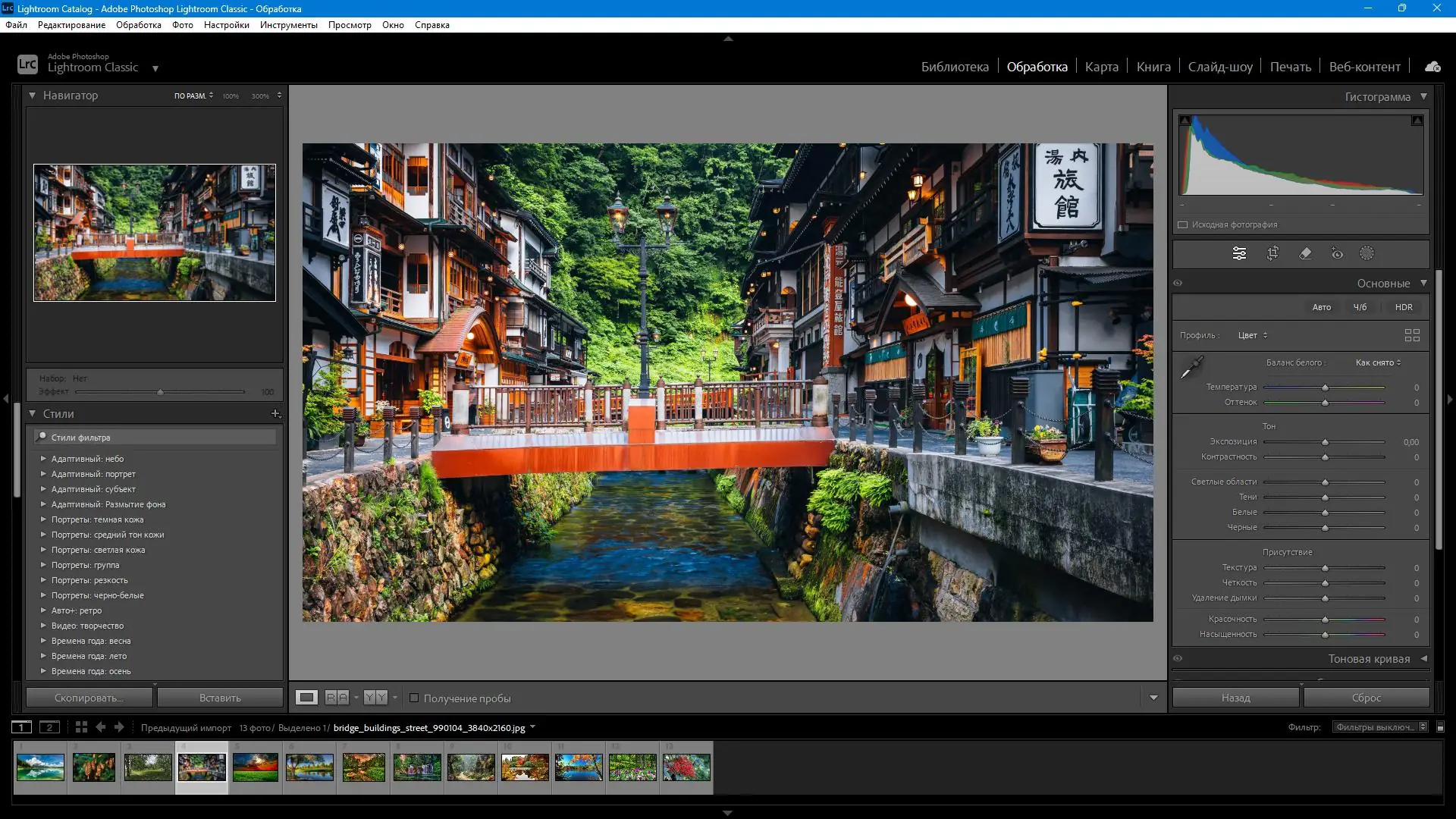Select the red flower photo thumbnail
This screenshot has height=819, width=1456.
pos(686,767)
